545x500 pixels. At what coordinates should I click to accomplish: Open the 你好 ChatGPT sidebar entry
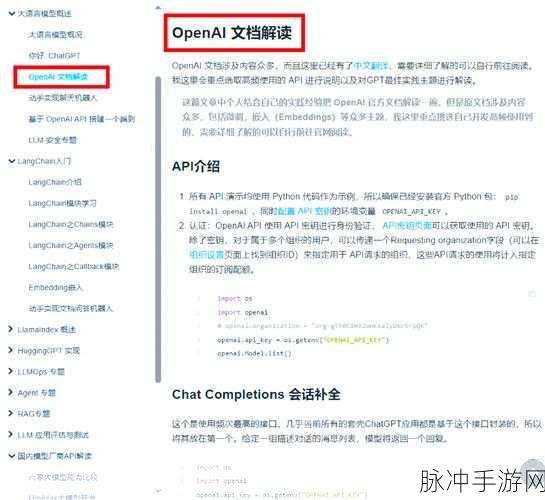(x=54, y=56)
